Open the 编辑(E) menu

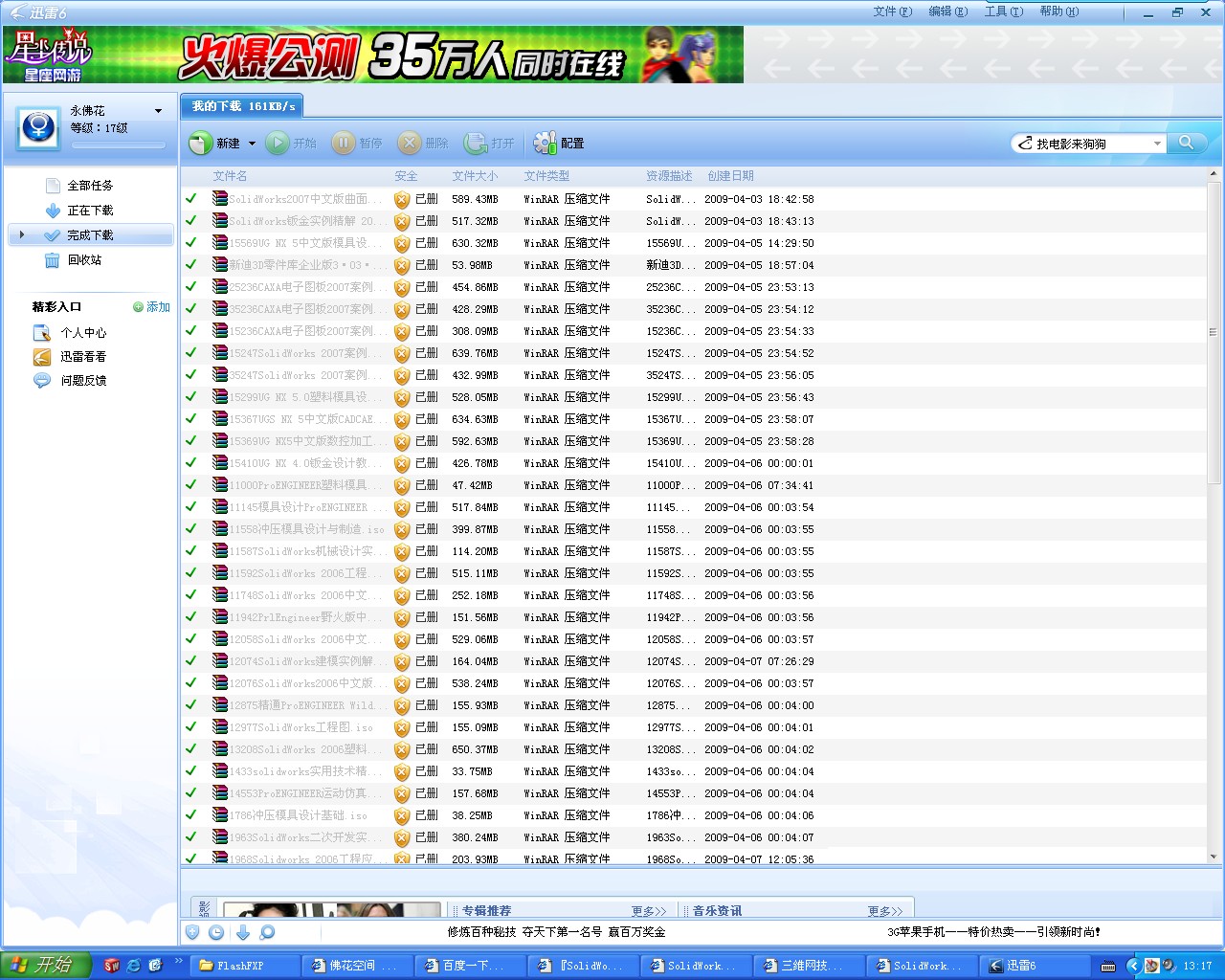click(x=947, y=11)
